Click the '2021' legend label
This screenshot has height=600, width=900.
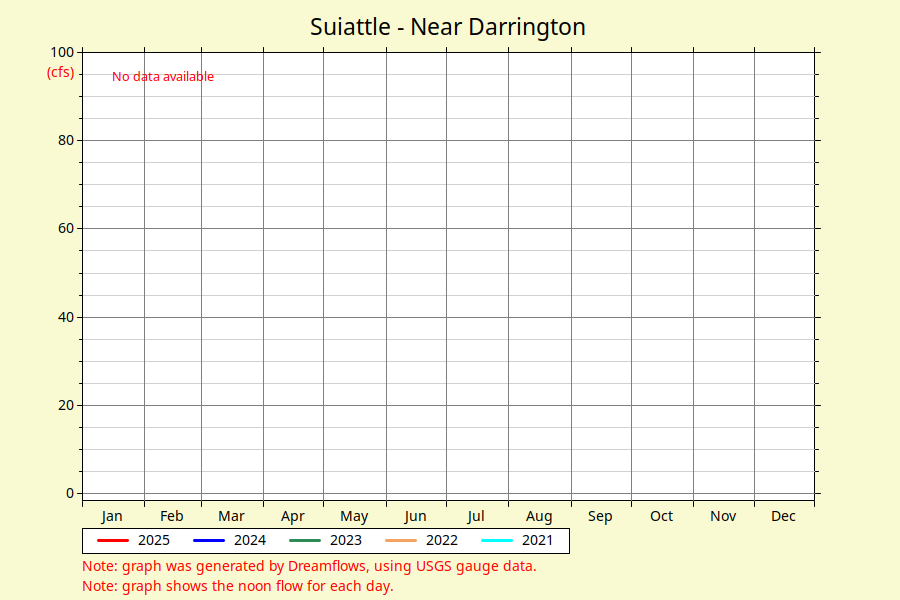click(x=537, y=540)
